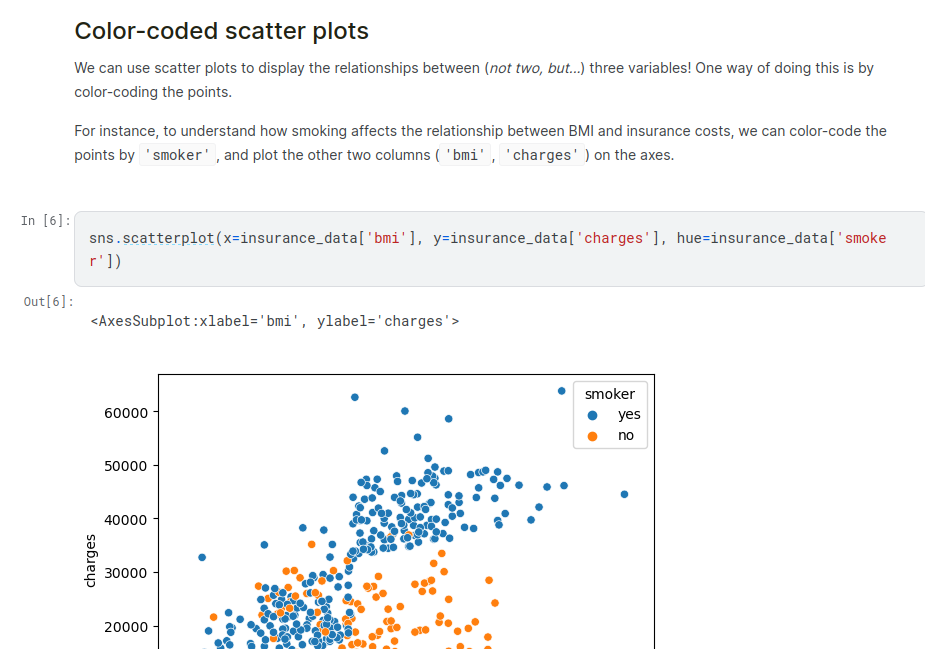This screenshot has height=649, width=925.
Task: Click the 'Color-coded scatter plots' heading
Action: [x=221, y=31]
